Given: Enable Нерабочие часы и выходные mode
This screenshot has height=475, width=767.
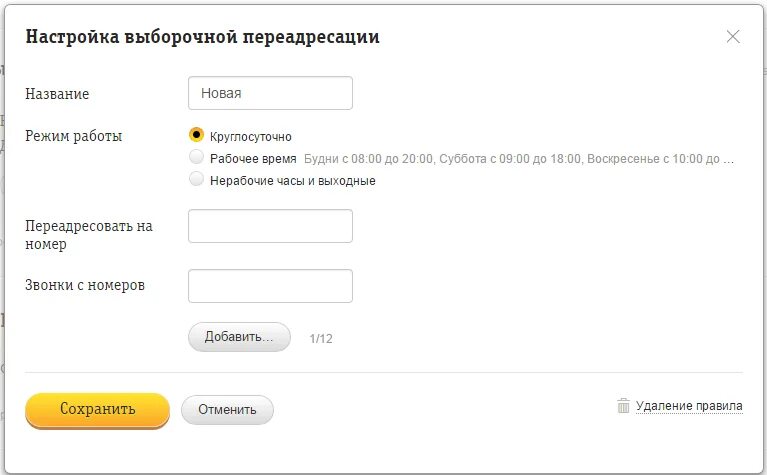Looking at the screenshot, I should click(197, 180).
